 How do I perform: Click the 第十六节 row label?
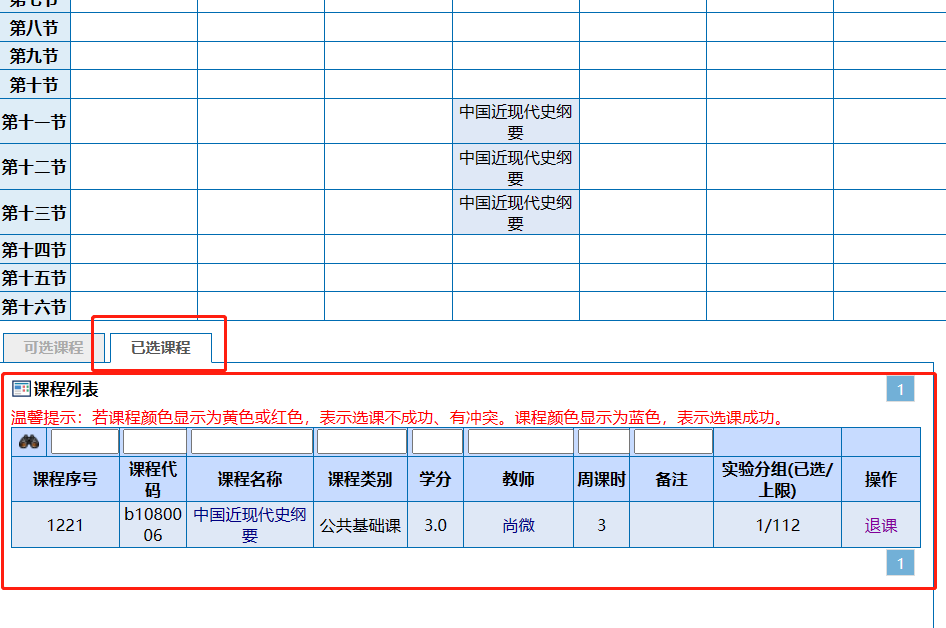pos(34,306)
